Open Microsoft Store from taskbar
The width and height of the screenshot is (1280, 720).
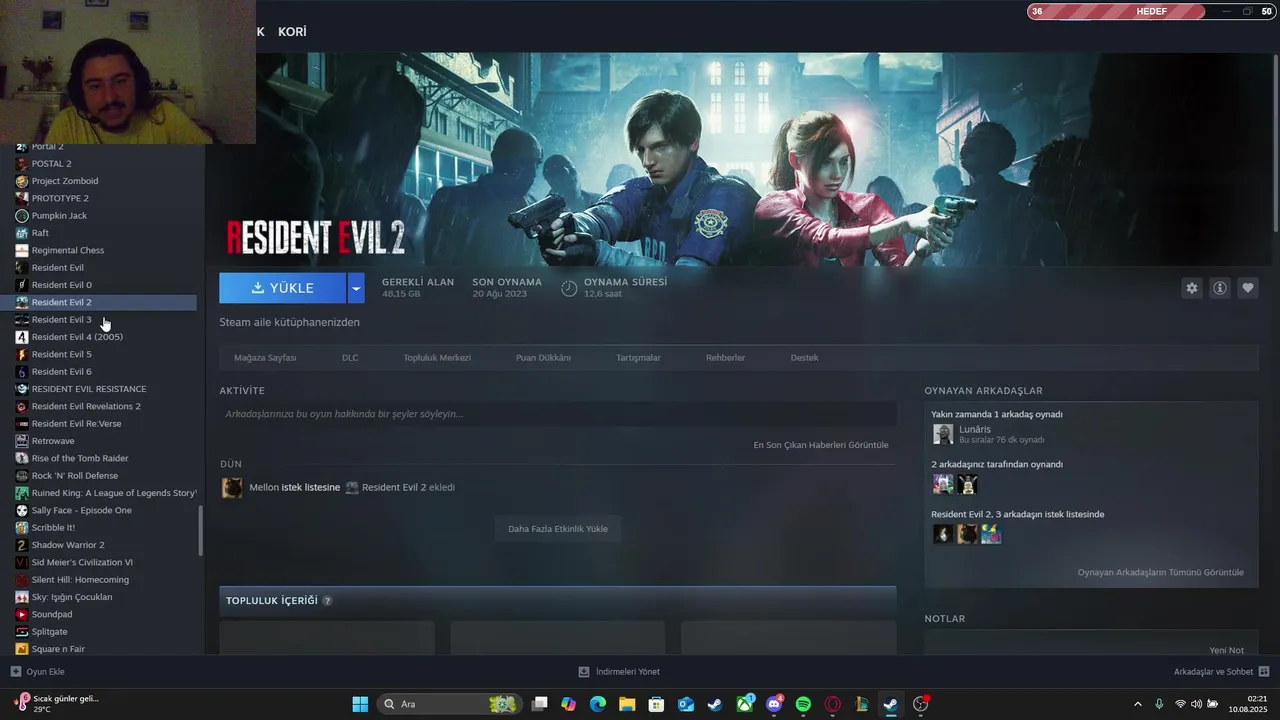point(657,704)
